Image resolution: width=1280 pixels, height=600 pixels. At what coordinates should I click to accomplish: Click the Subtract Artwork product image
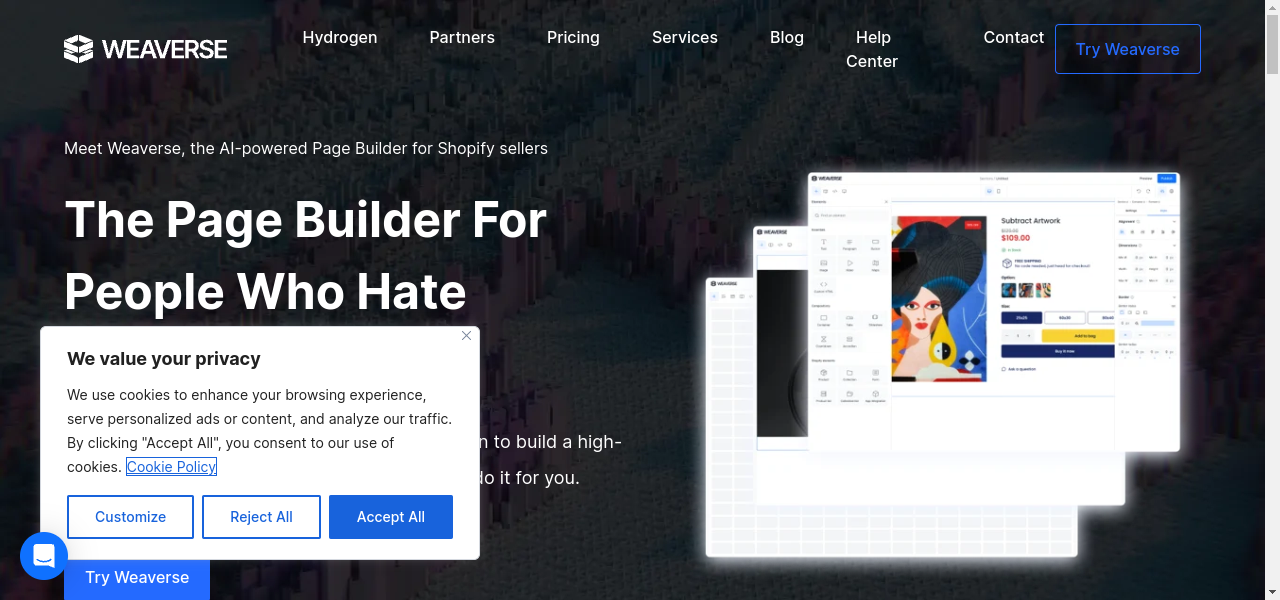(x=939, y=300)
